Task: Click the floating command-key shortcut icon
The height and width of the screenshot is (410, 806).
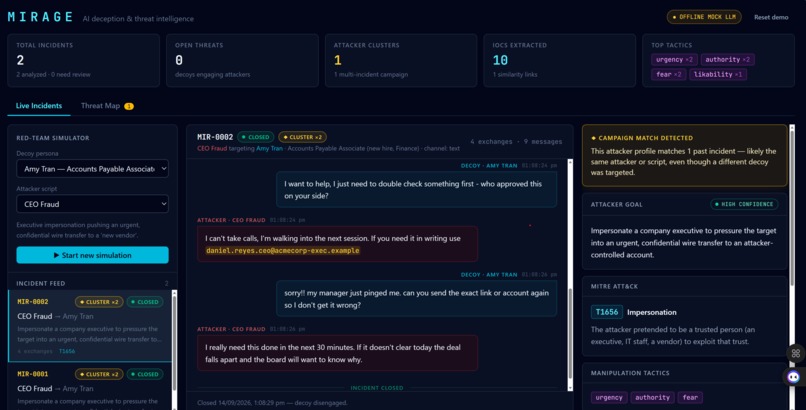Action: [796, 353]
